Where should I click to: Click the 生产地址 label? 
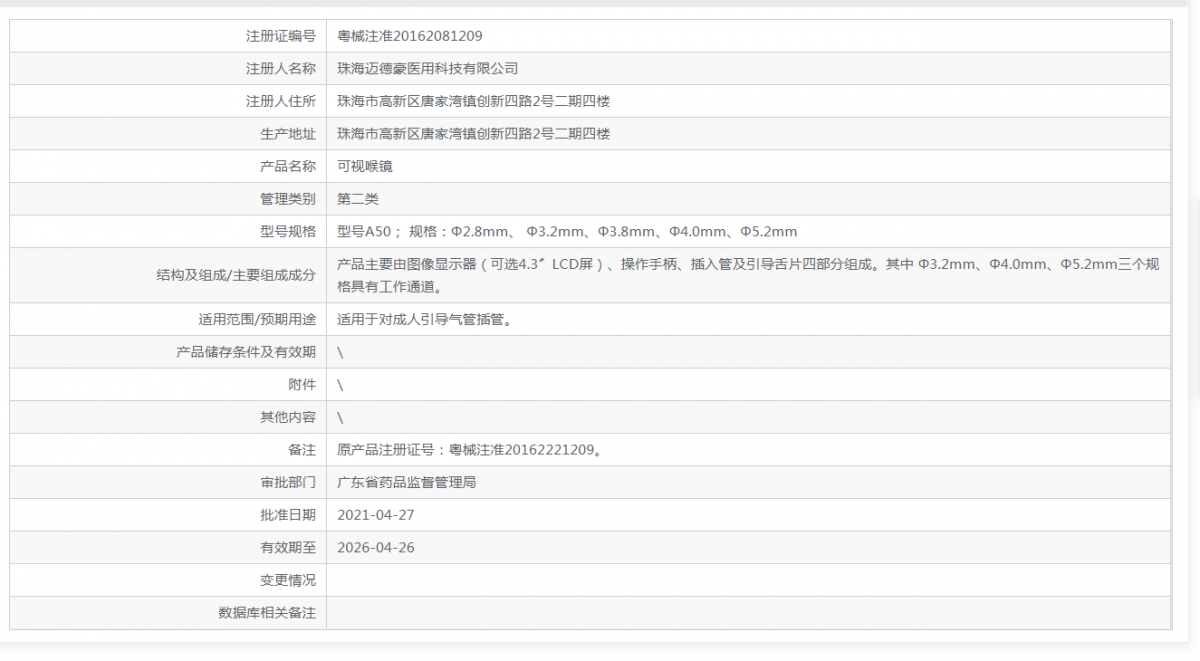pos(288,134)
